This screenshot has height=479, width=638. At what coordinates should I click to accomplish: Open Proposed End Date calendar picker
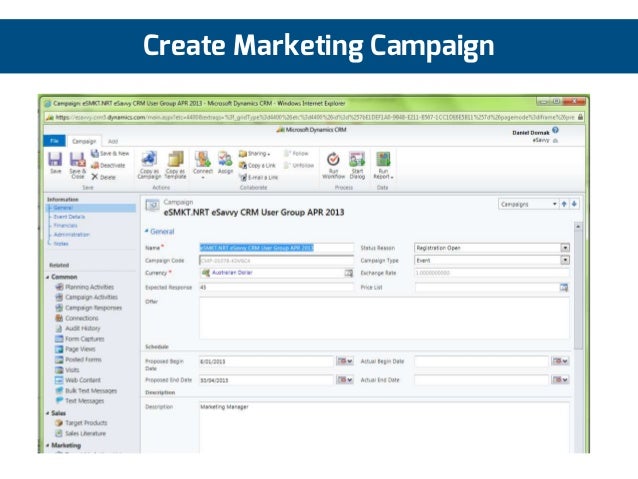click(344, 380)
